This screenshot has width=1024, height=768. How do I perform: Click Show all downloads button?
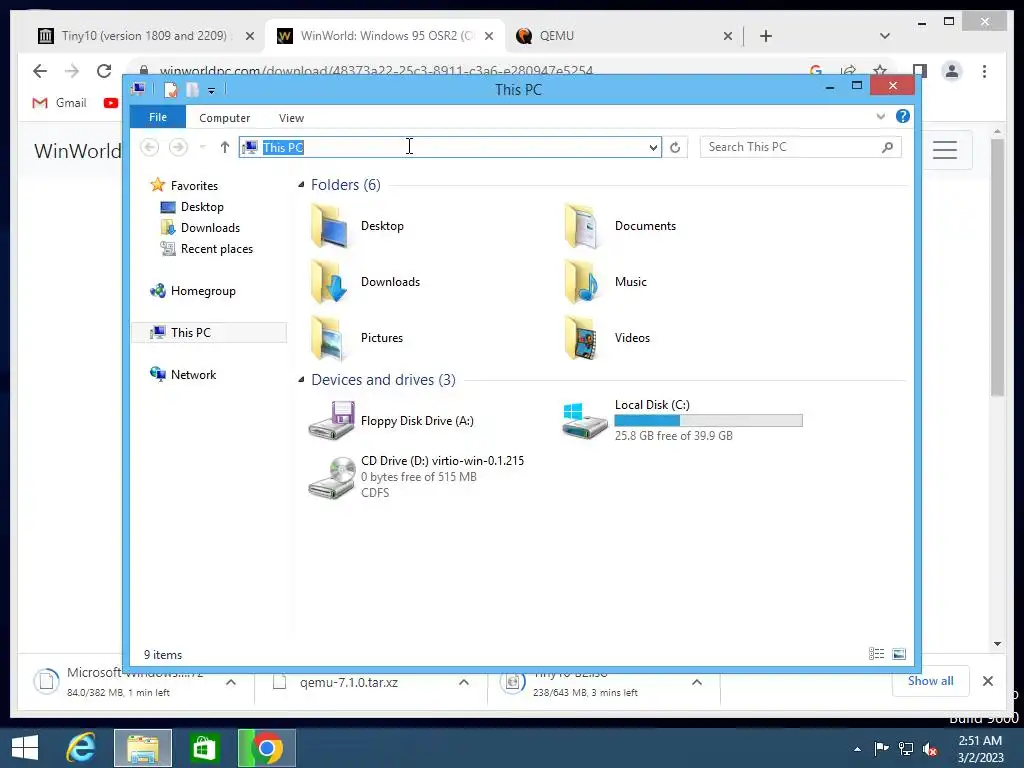click(930, 681)
